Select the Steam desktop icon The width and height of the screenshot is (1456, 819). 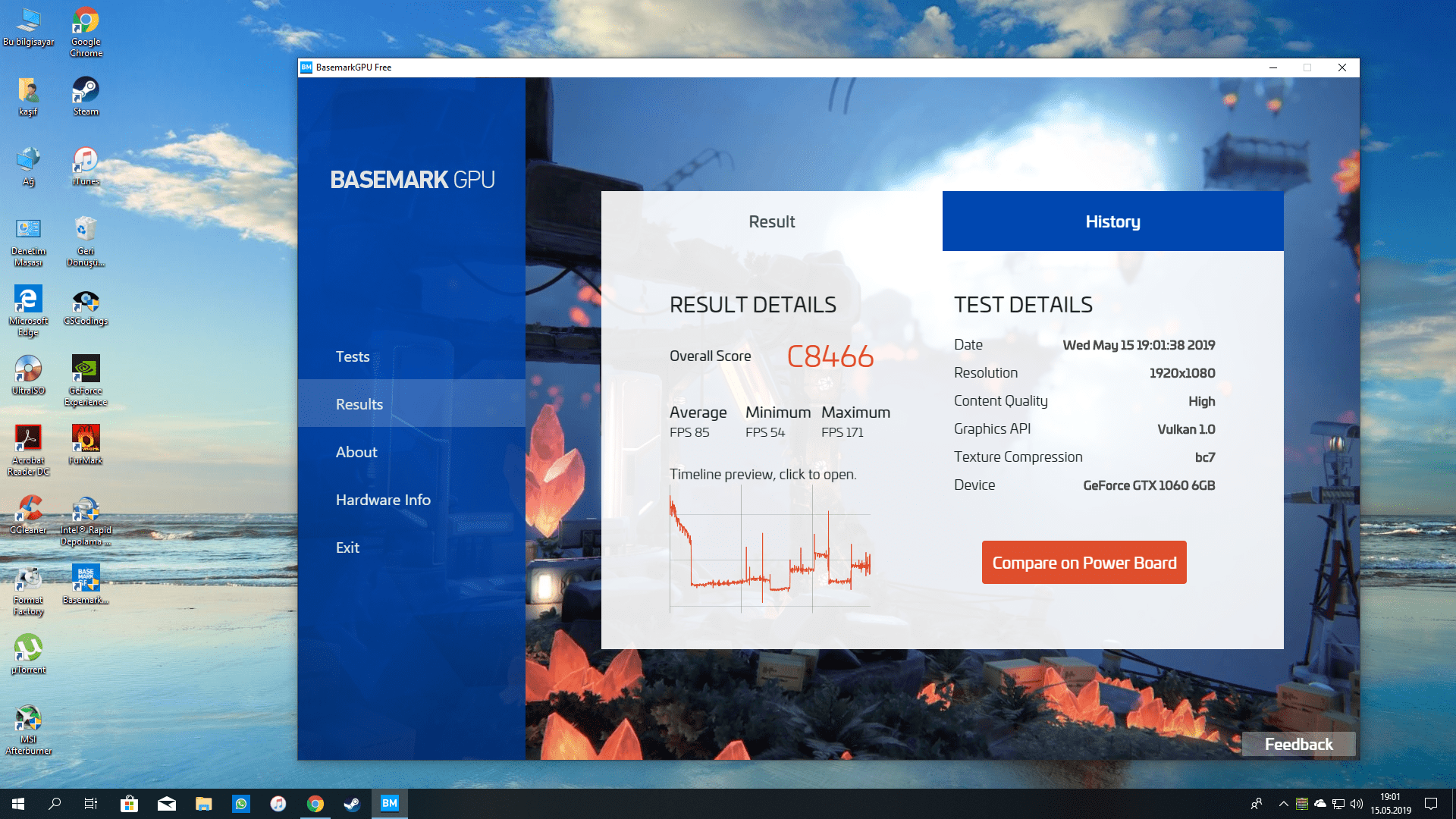pos(86,94)
